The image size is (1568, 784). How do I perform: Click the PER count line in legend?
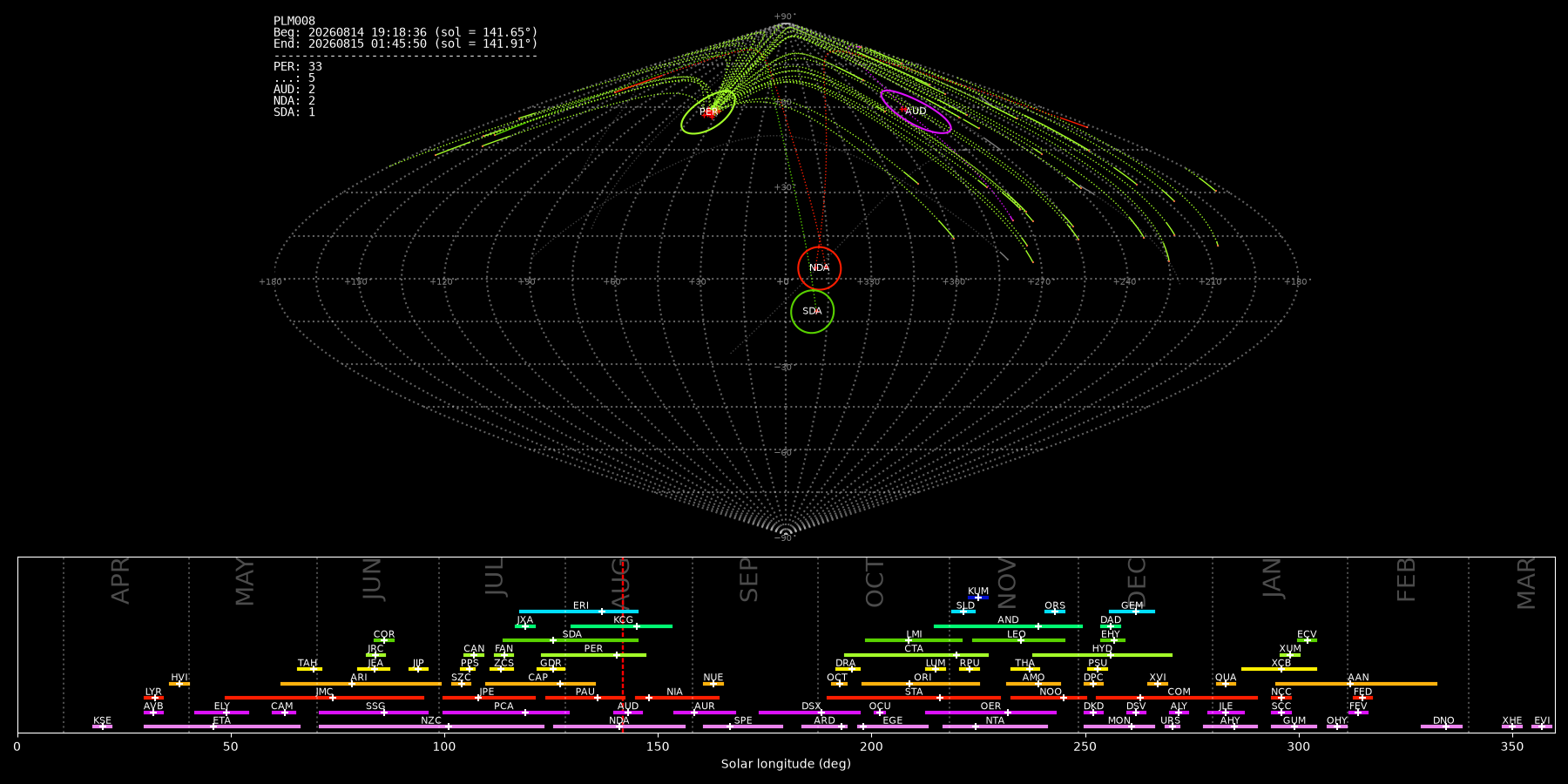(298, 66)
